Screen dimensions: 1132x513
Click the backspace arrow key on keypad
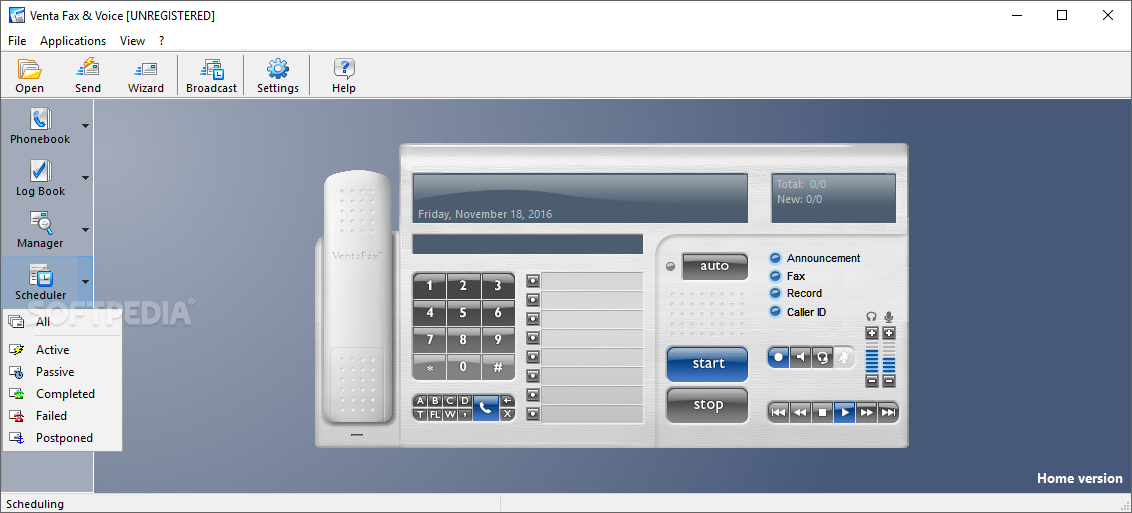pos(508,400)
